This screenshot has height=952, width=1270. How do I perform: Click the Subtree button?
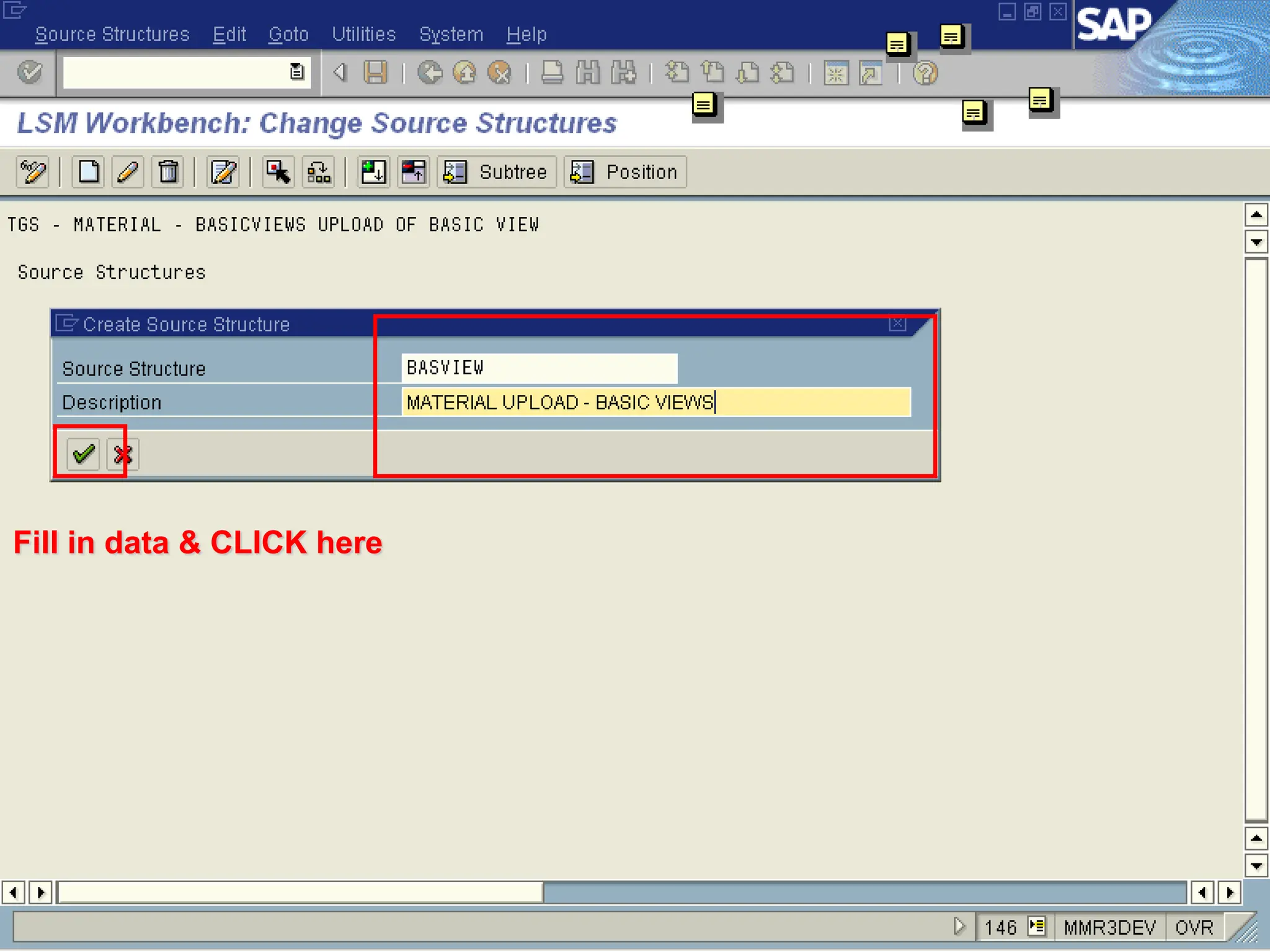[497, 172]
